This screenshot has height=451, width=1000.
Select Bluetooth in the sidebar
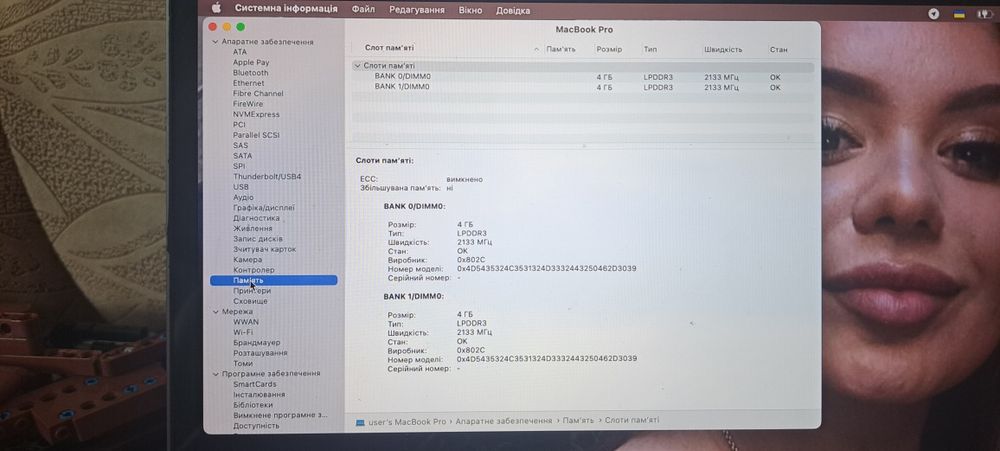(251, 73)
